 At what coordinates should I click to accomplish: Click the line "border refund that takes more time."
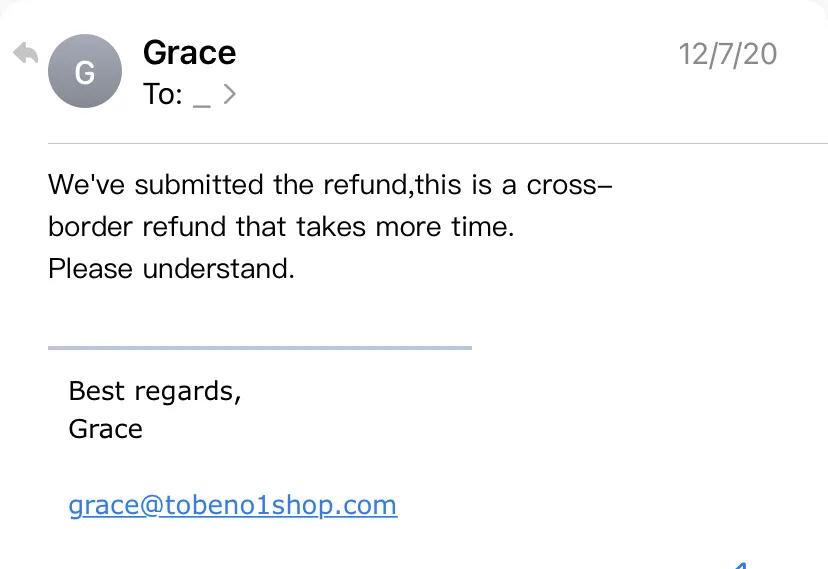pos(281,227)
